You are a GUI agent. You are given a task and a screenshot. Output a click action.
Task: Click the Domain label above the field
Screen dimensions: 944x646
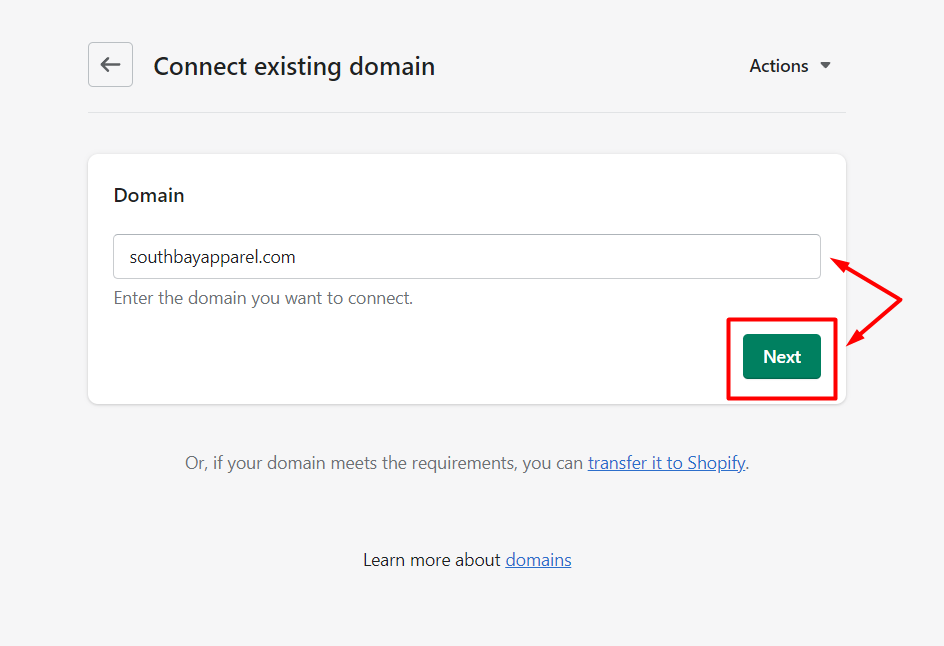[x=149, y=195]
